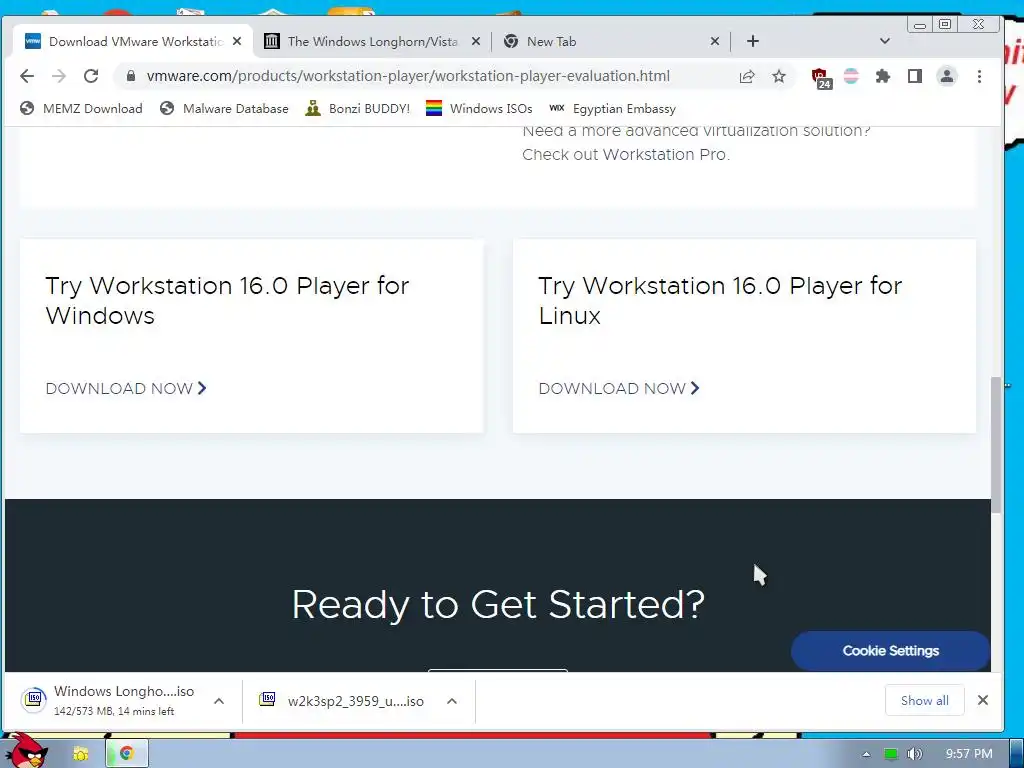Image resolution: width=1024 pixels, height=768 pixels.
Task: Close the downloads bar
Action: click(x=983, y=700)
